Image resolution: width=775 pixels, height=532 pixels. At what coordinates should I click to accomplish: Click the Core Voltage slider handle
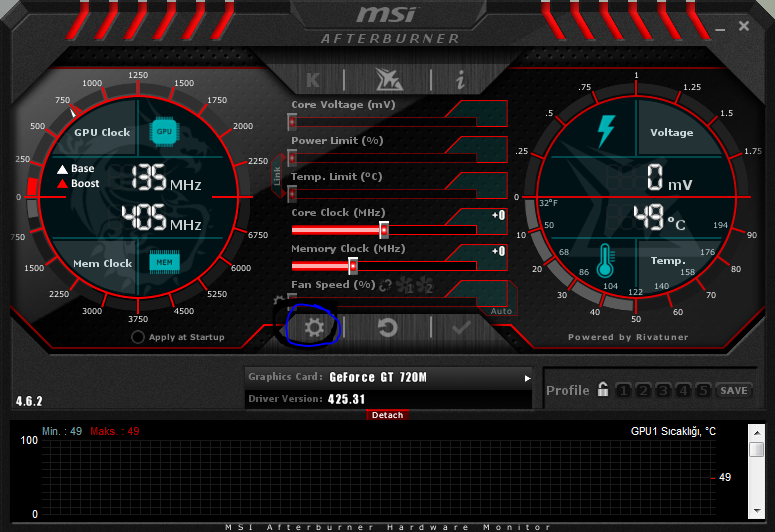292,122
